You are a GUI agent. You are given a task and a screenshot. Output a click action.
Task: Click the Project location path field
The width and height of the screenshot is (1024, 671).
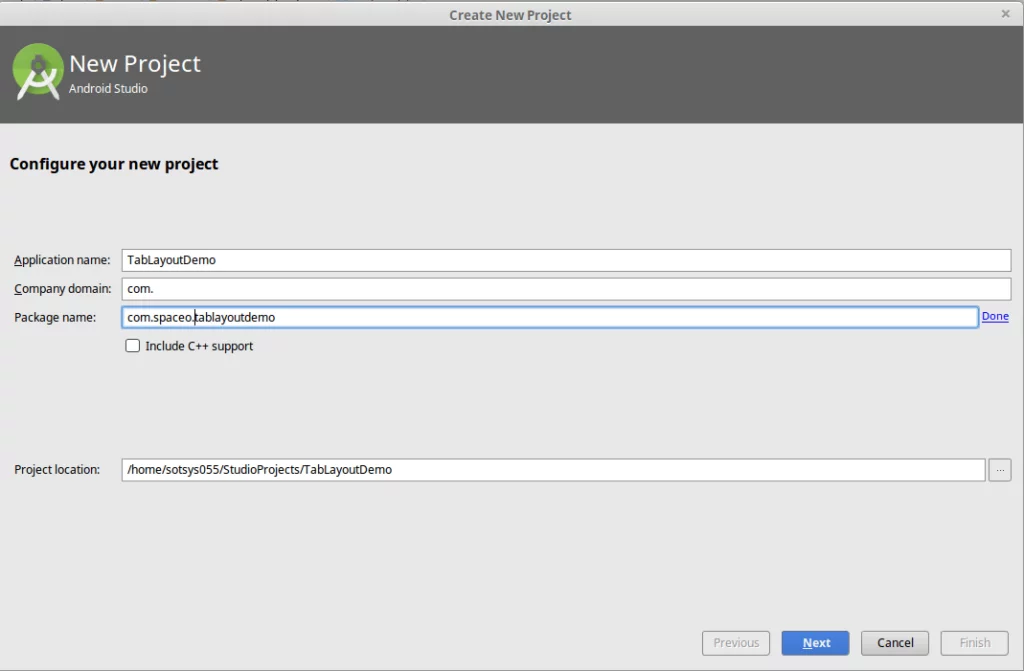[x=553, y=470]
